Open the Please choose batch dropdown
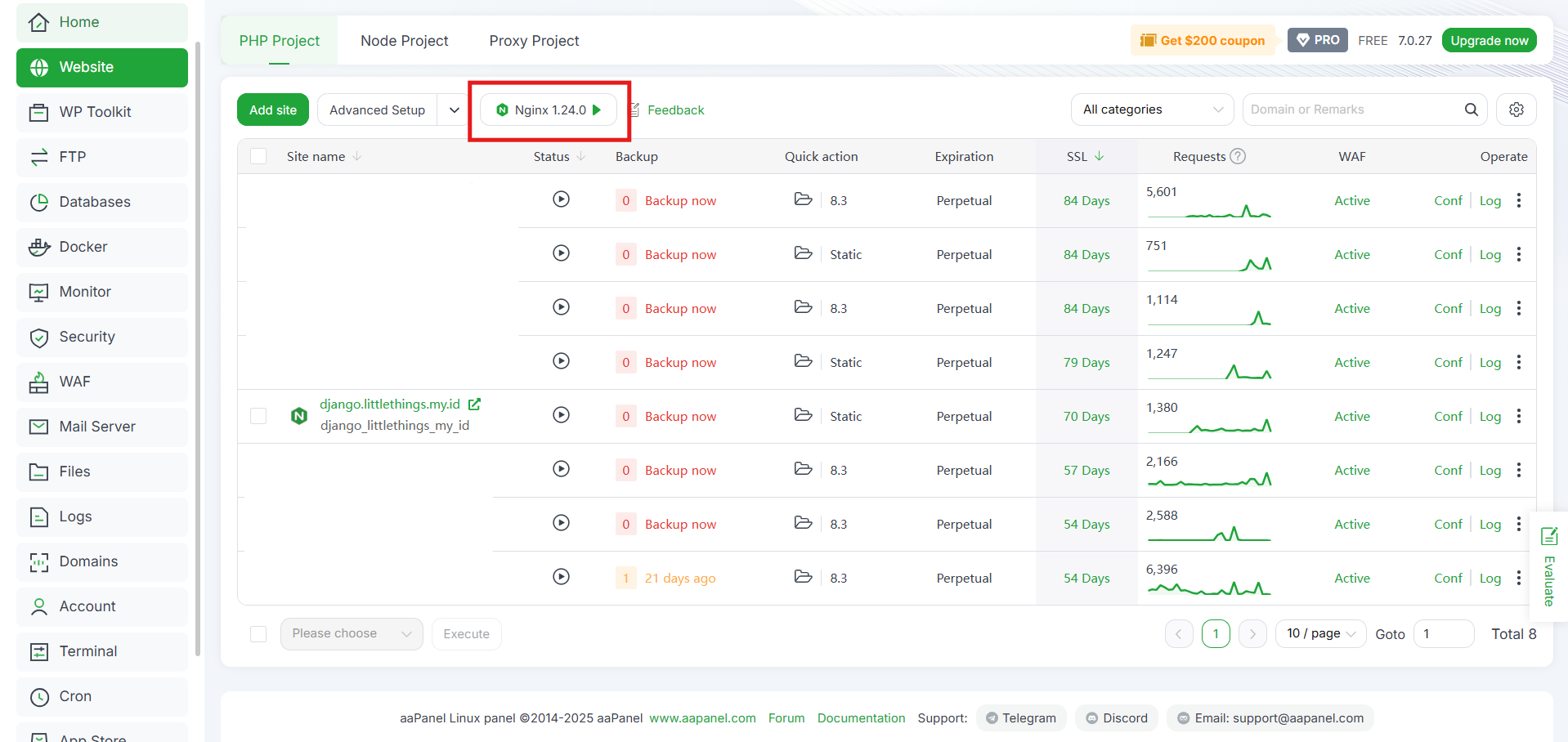The width and height of the screenshot is (1568, 742). (352, 634)
